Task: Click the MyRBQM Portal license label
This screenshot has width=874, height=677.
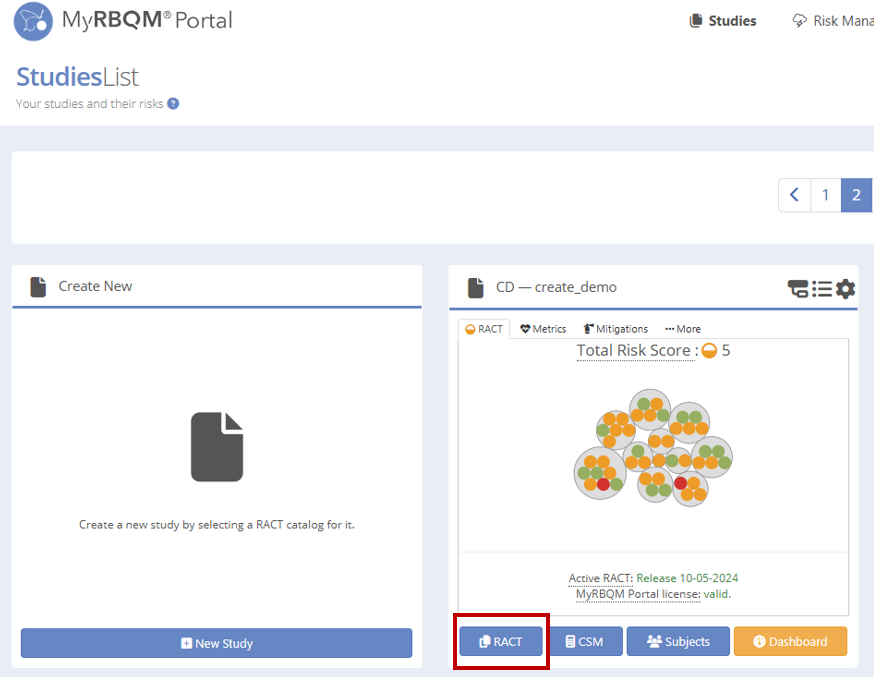Action: 638,595
